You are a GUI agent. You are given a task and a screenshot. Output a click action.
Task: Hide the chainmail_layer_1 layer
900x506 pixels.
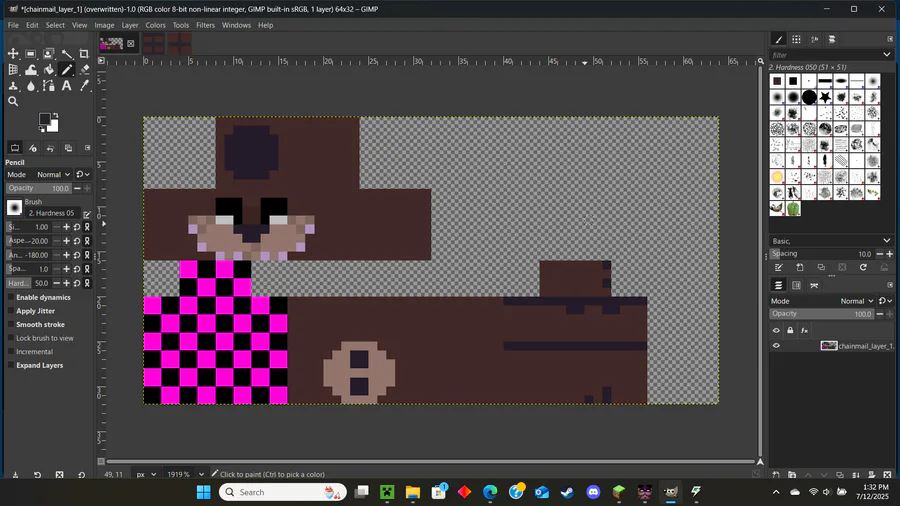[776, 345]
